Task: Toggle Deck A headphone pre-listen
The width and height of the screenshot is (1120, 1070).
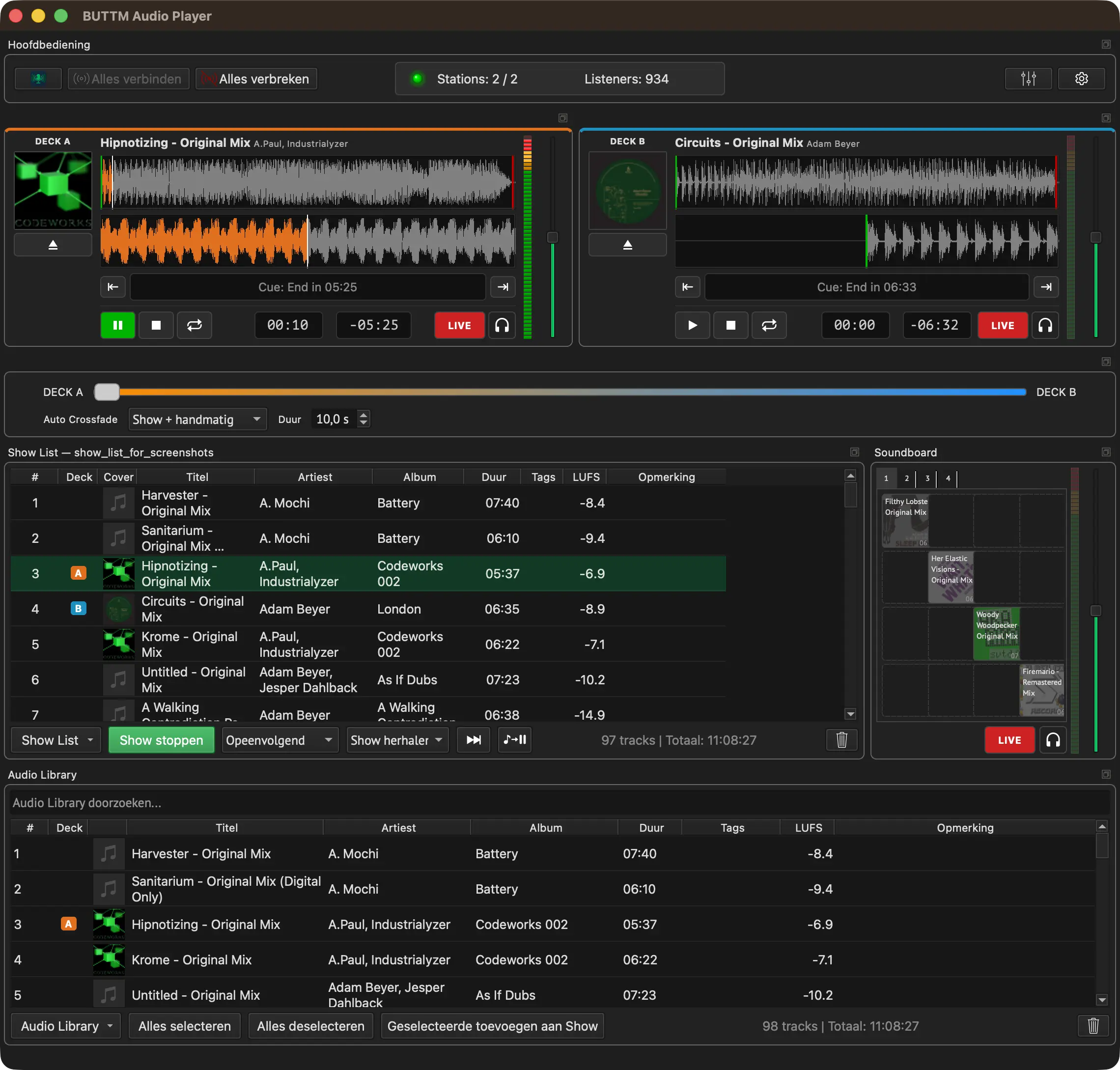Action: 502,325
